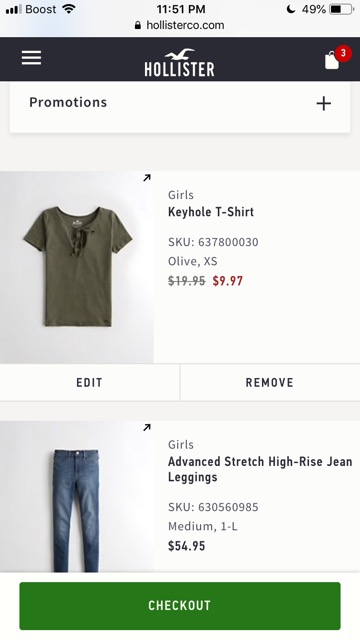
Task: View the olive Keyhole T-Shirt image
Action: [x=77, y=267]
